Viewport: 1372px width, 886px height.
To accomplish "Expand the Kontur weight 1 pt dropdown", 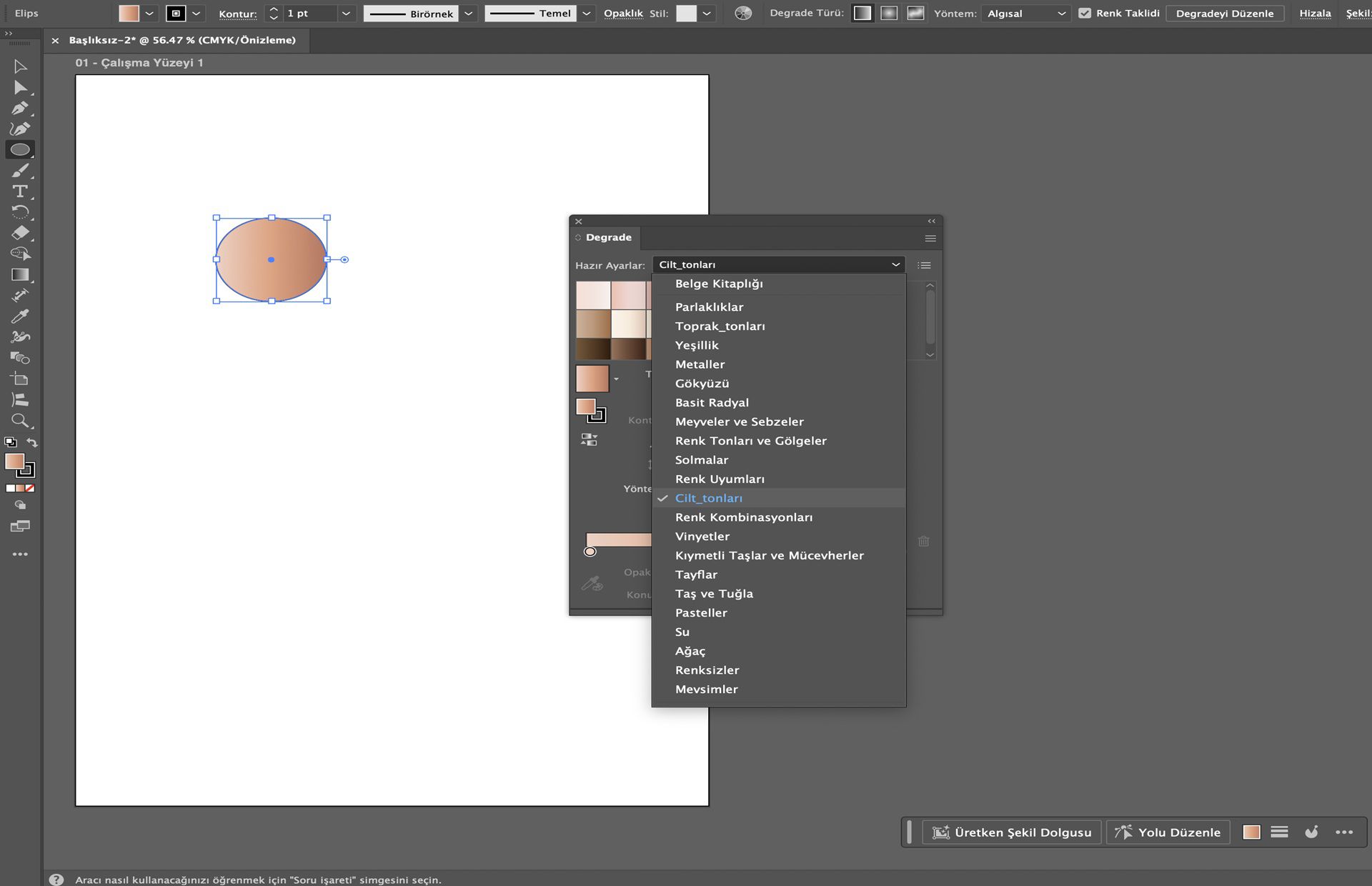I will (x=346, y=13).
